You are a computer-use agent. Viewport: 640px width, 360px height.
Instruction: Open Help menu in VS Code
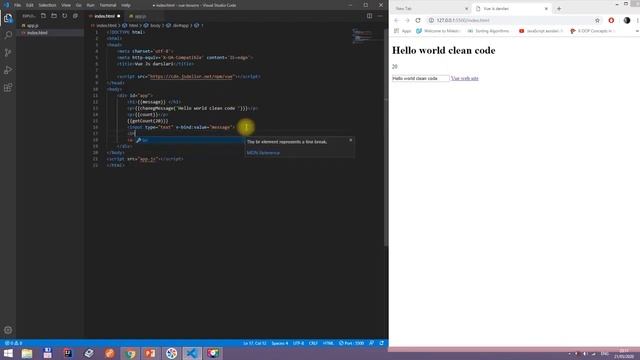(126, 5)
